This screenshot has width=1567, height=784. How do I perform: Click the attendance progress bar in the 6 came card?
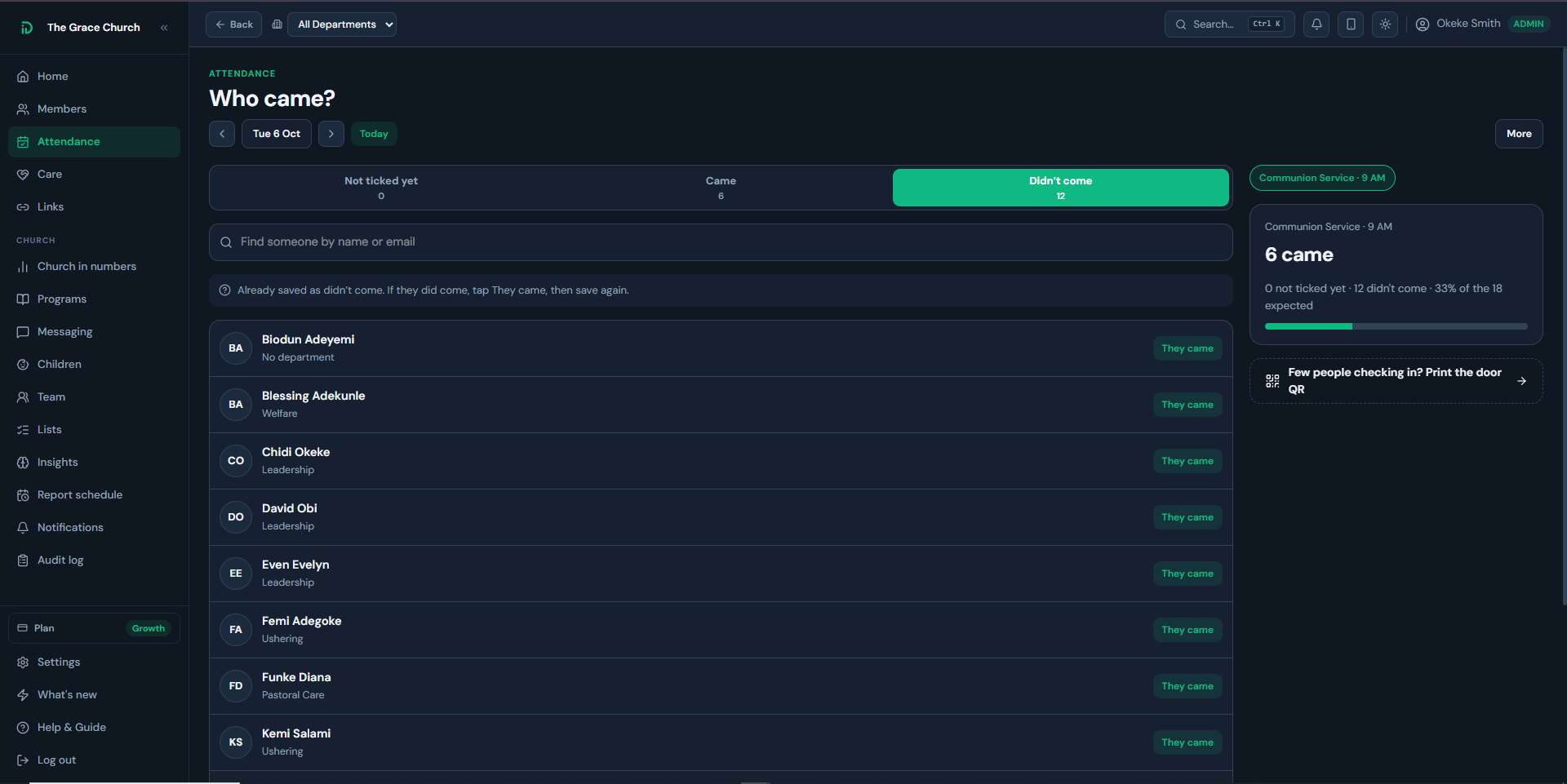1396,326
